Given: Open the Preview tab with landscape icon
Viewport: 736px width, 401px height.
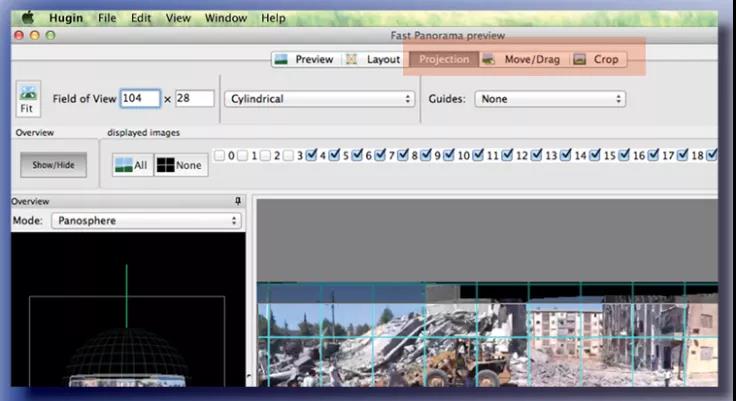Looking at the screenshot, I should 304,59.
